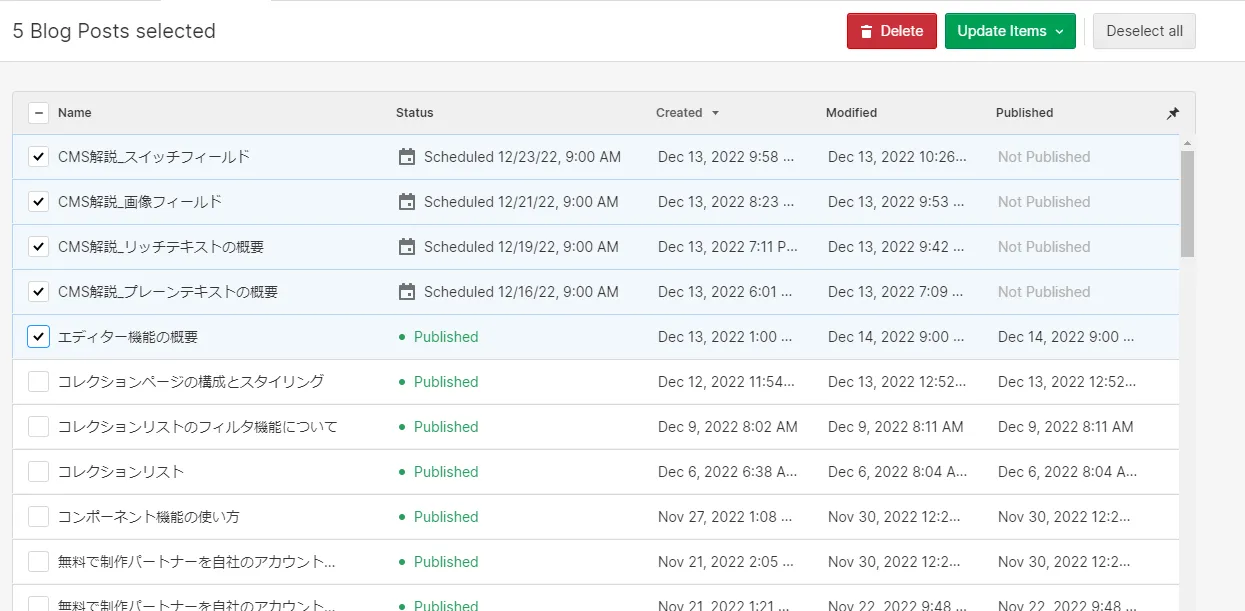Uncheck the エディター機能の概要 checkbox
1245x611 pixels.
point(38,337)
